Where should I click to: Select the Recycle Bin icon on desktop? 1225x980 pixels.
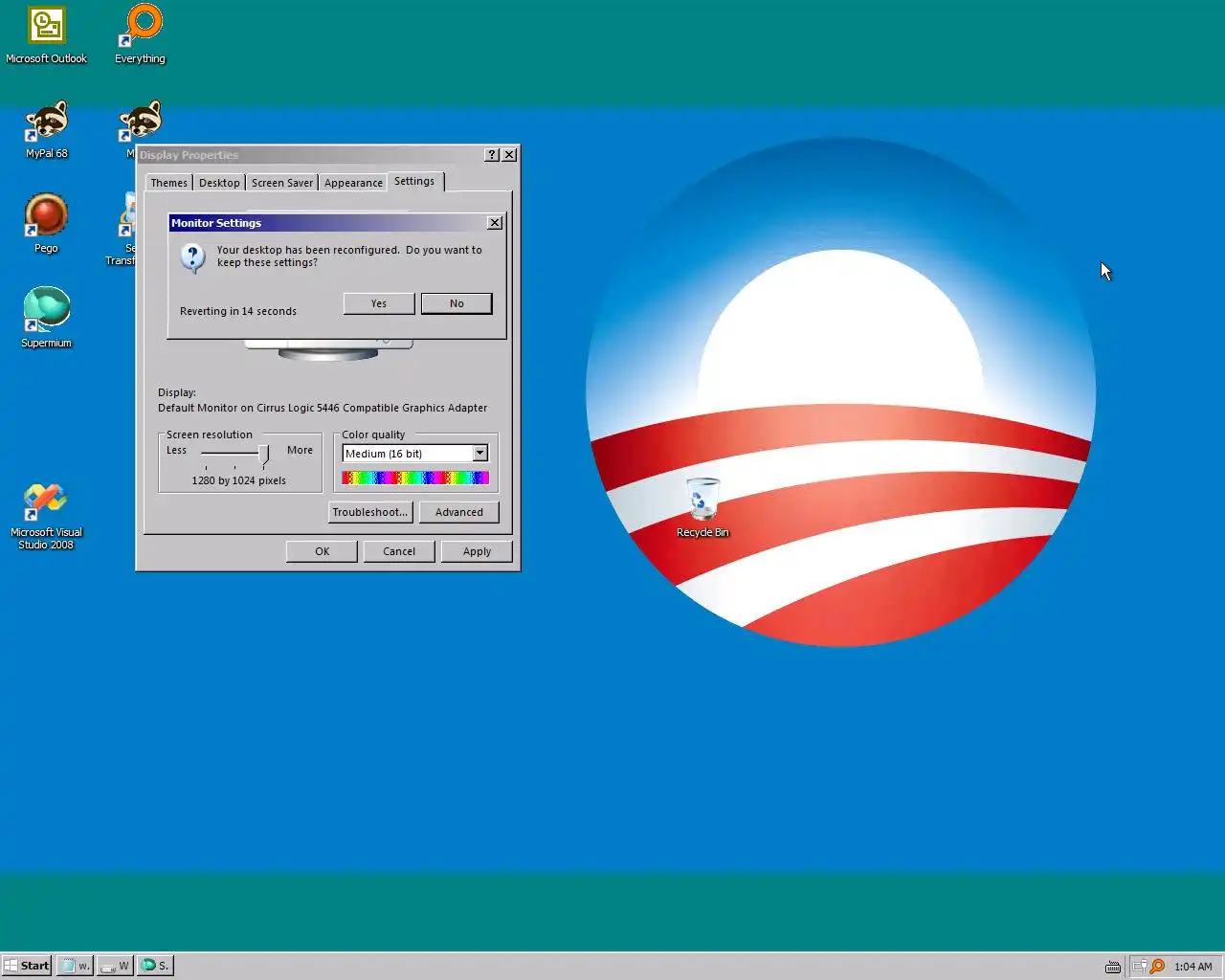click(702, 508)
